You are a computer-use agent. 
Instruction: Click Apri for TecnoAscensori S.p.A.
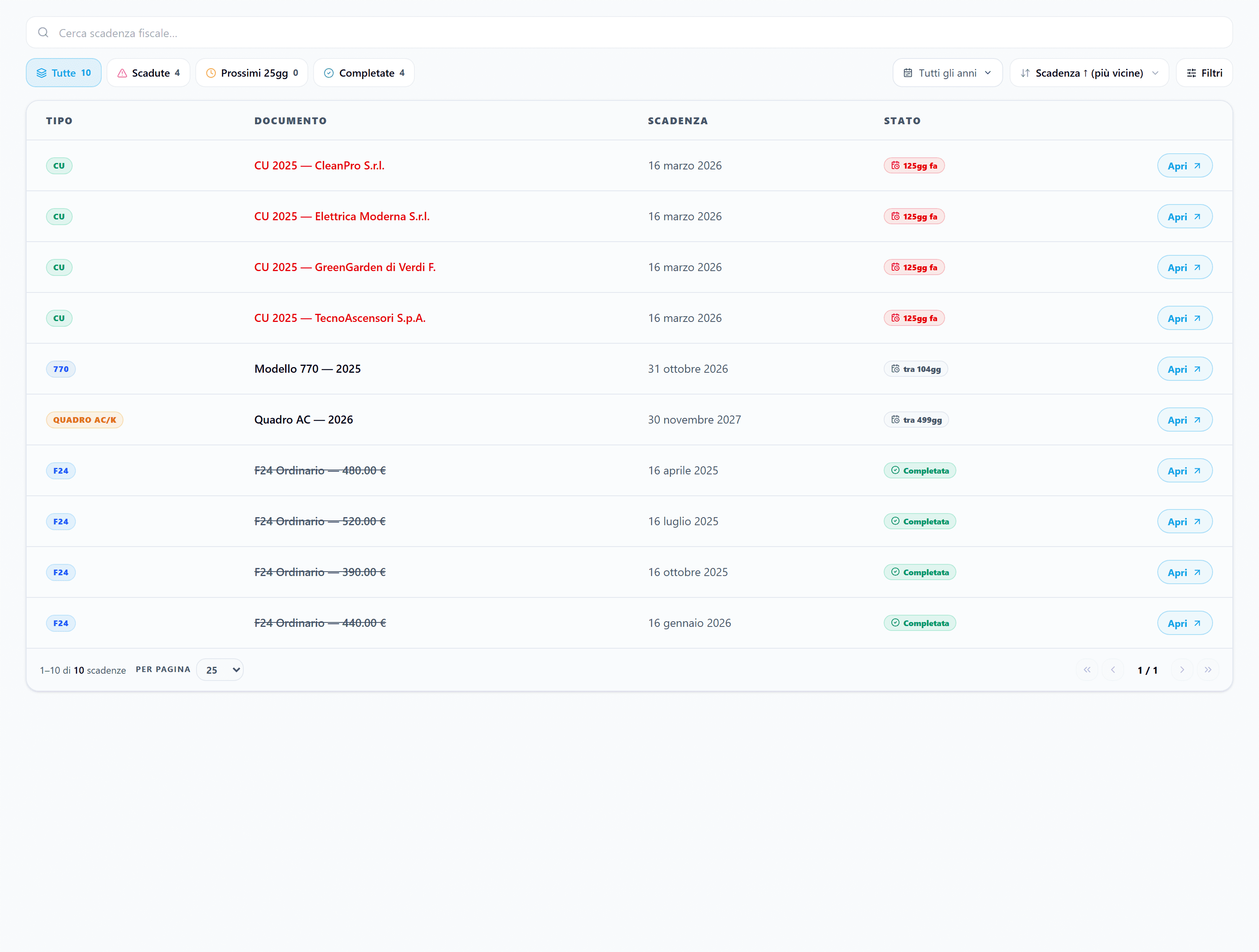tap(1184, 318)
